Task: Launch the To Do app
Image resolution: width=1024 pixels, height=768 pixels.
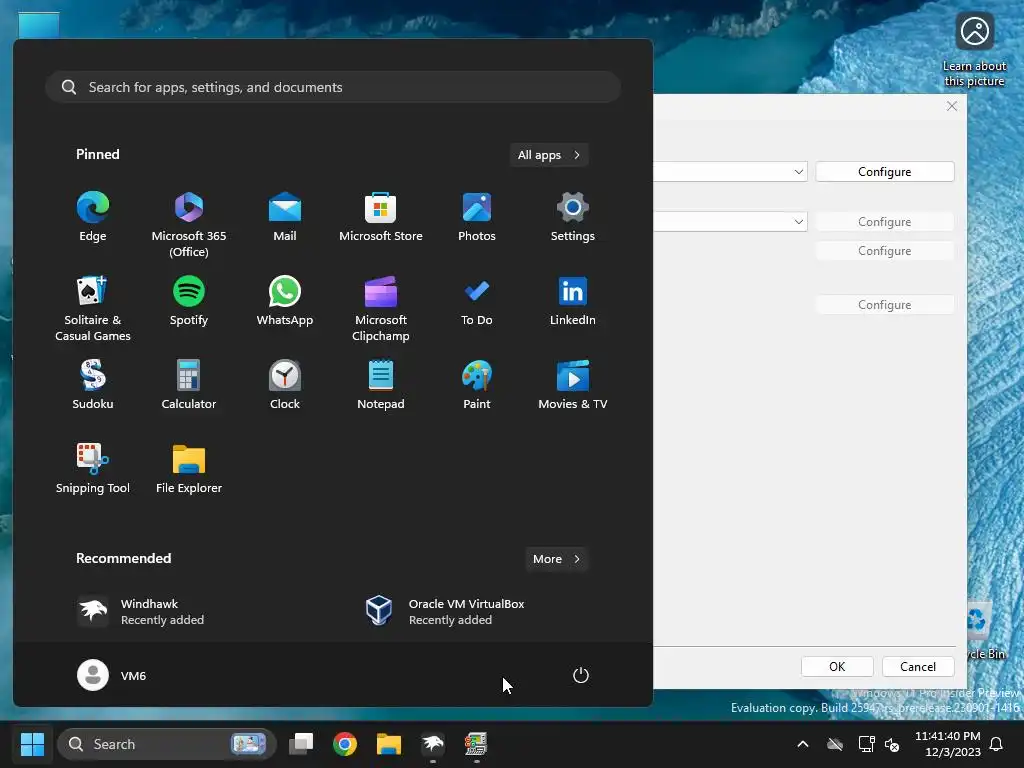Action: pos(477,300)
